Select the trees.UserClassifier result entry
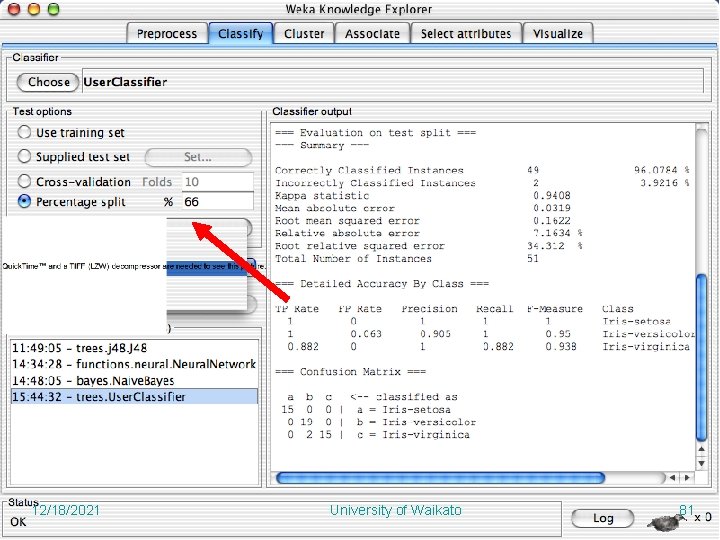 [x=134, y=397]
